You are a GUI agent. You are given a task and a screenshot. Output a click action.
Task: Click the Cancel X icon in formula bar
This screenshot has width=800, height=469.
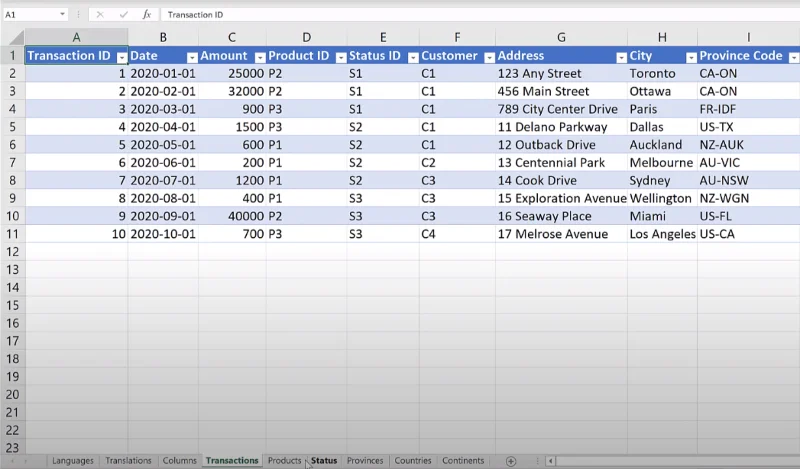[x=100, y=14]
